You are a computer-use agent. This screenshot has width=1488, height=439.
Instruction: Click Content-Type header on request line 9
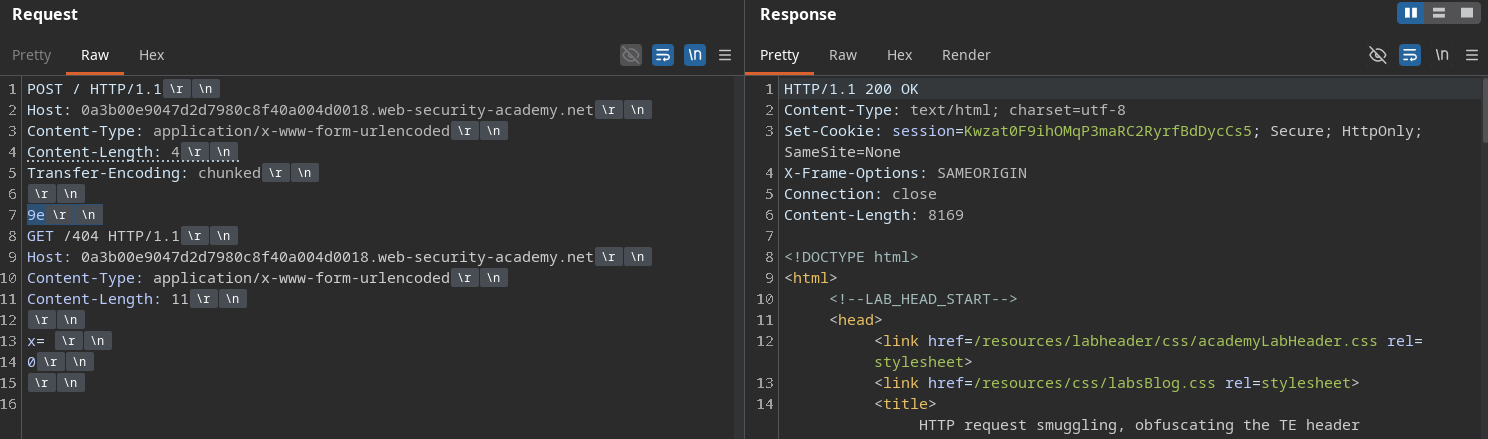pyautogui.click(x=238, y=278)
